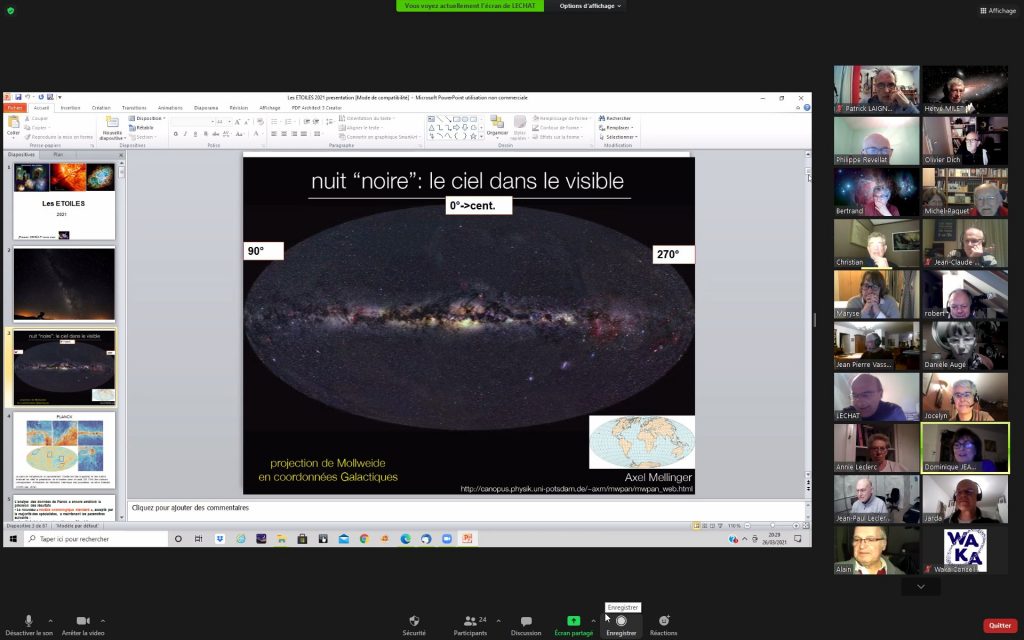Open the Participants panel

[470, 625]
